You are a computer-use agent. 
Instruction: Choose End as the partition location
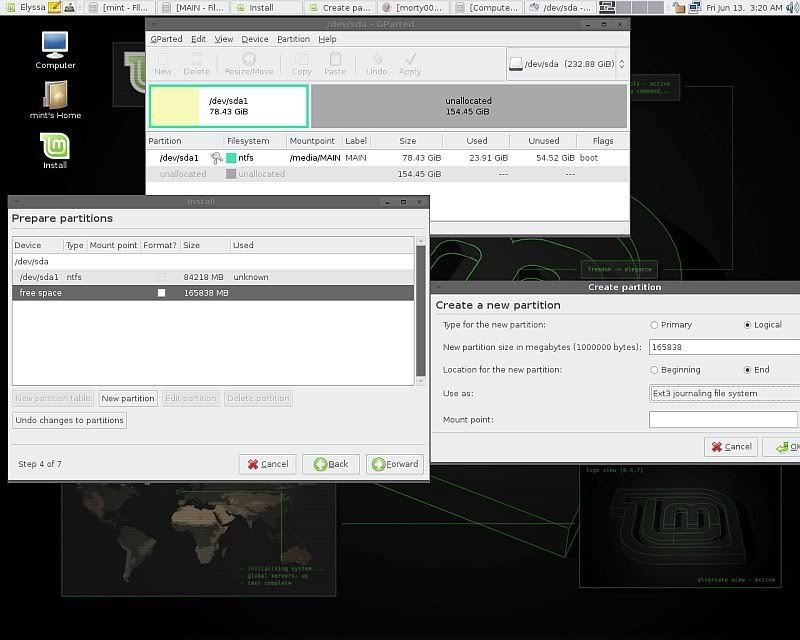pos(747,370)
